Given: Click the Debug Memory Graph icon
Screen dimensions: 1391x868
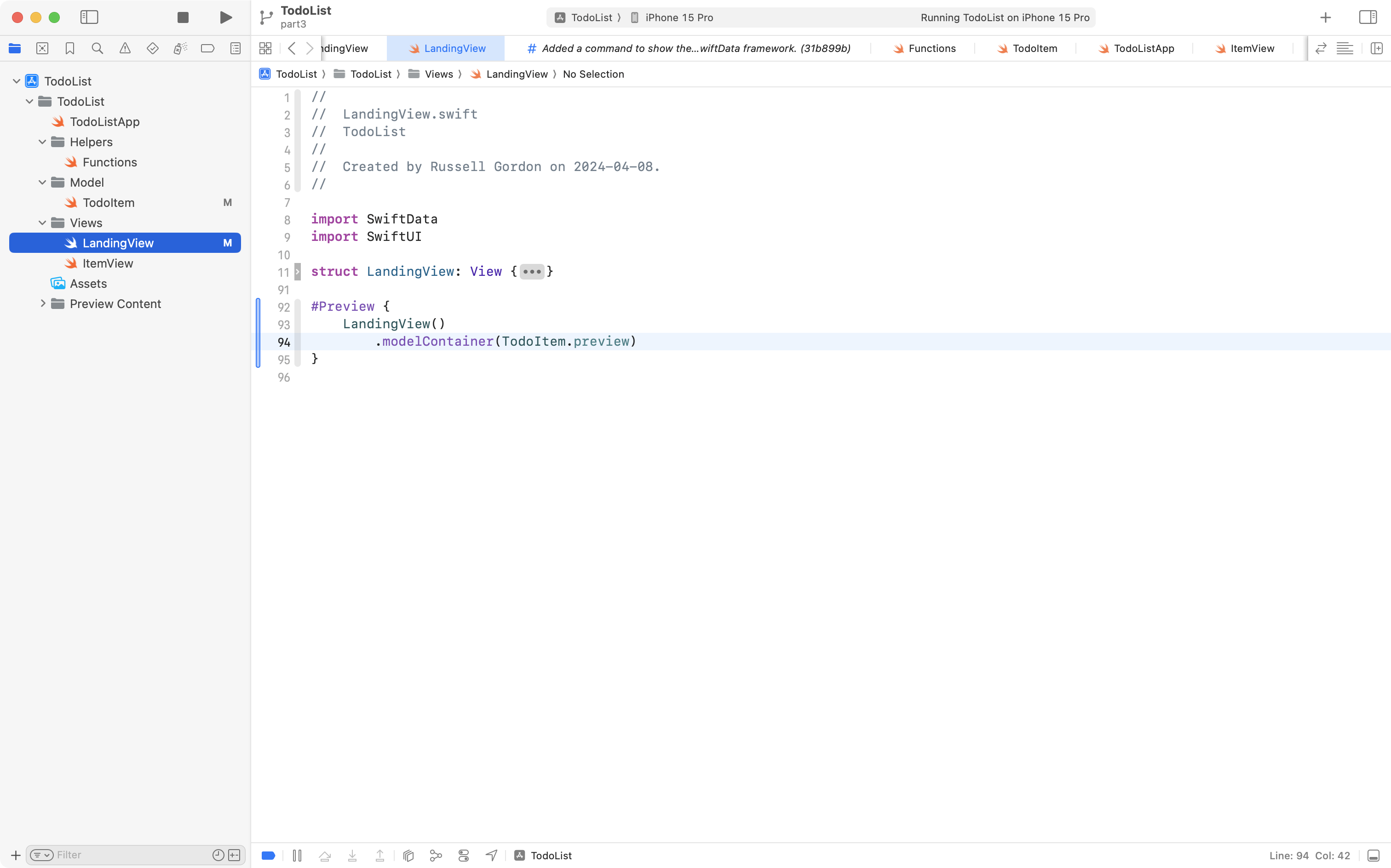Looking at the screenshot, I should (436, 856).
